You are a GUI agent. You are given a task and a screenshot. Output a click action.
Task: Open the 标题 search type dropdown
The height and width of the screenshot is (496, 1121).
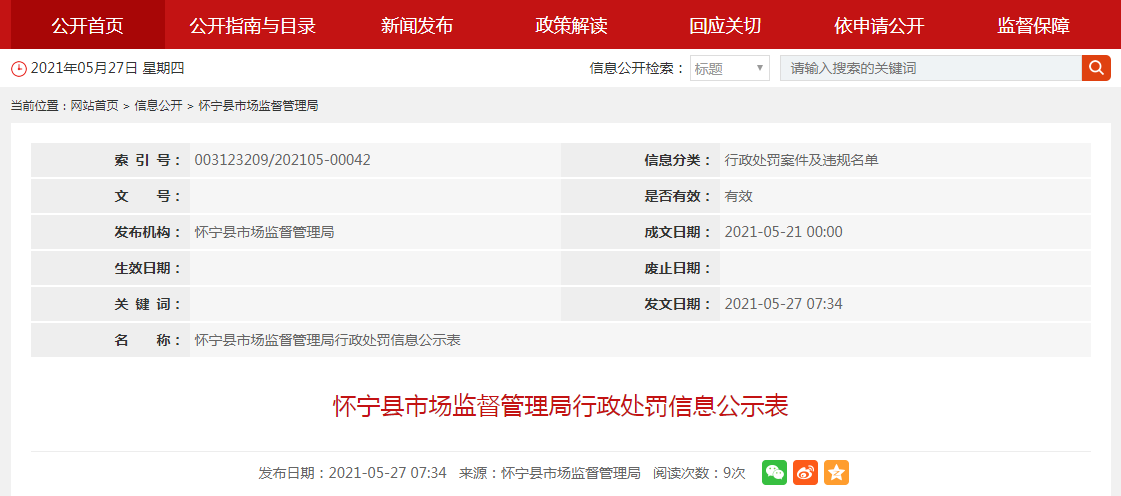729,69
